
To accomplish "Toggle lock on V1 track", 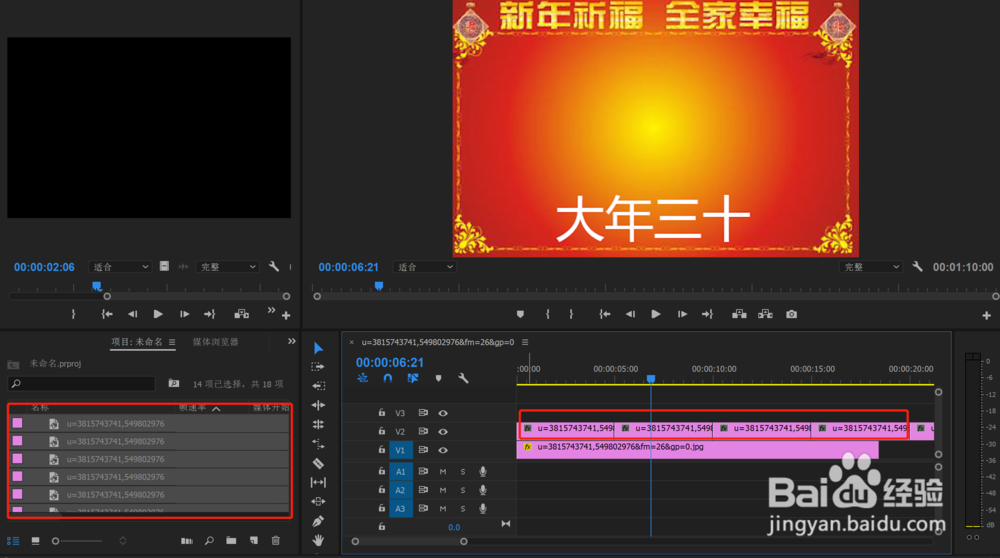I will 381,450.
